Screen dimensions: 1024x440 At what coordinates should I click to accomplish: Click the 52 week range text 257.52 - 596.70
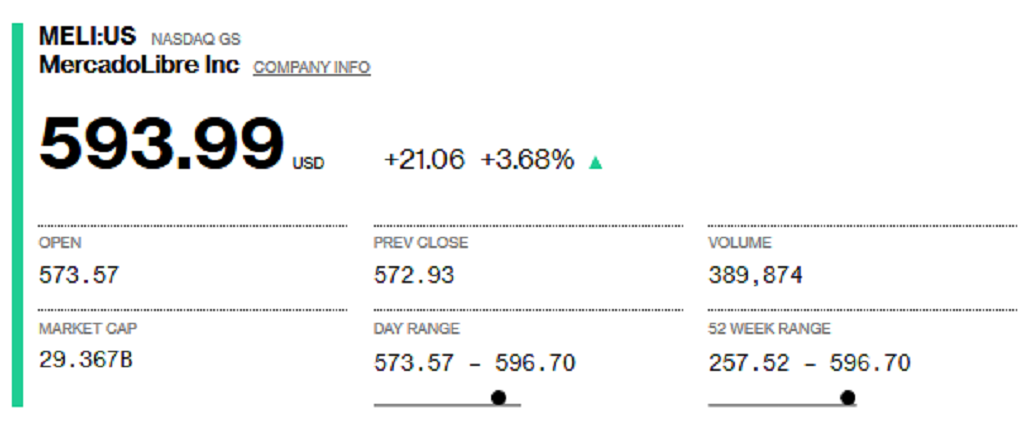click(x=810, y=362)
